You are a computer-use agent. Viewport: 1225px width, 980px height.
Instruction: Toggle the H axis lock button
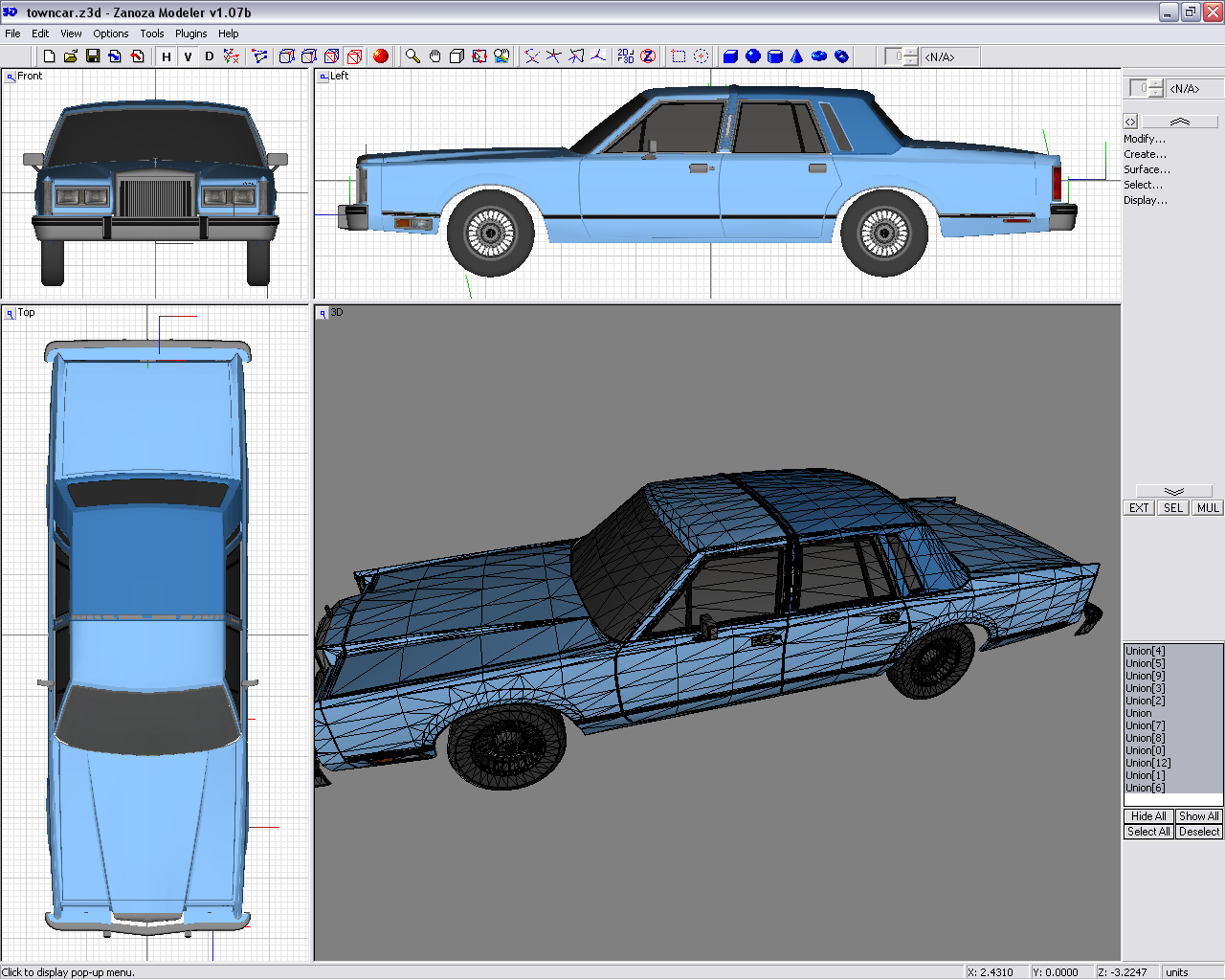coord(167,56)
